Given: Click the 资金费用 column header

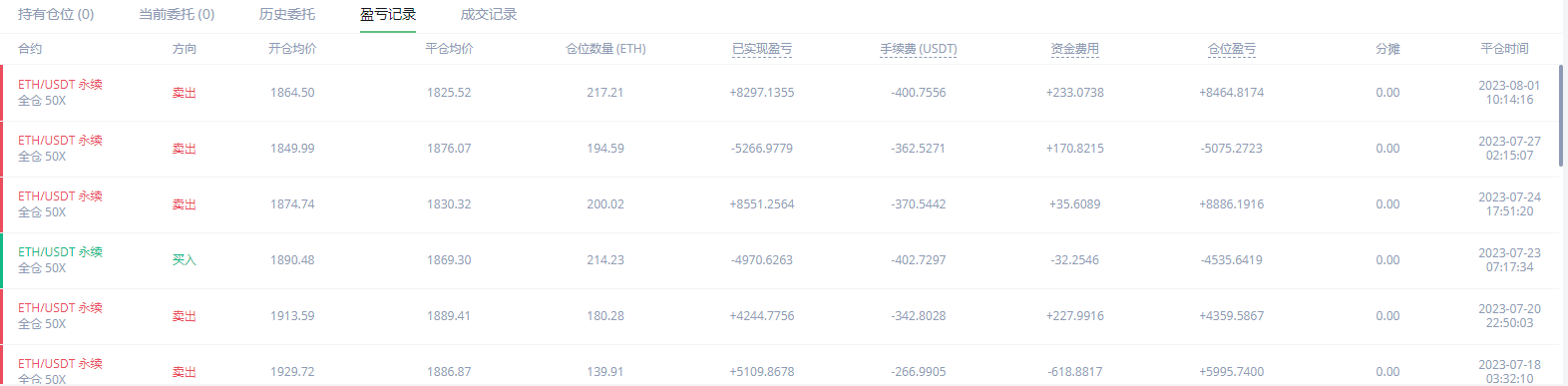Looking at the screenshot, I should (1075, 49).
